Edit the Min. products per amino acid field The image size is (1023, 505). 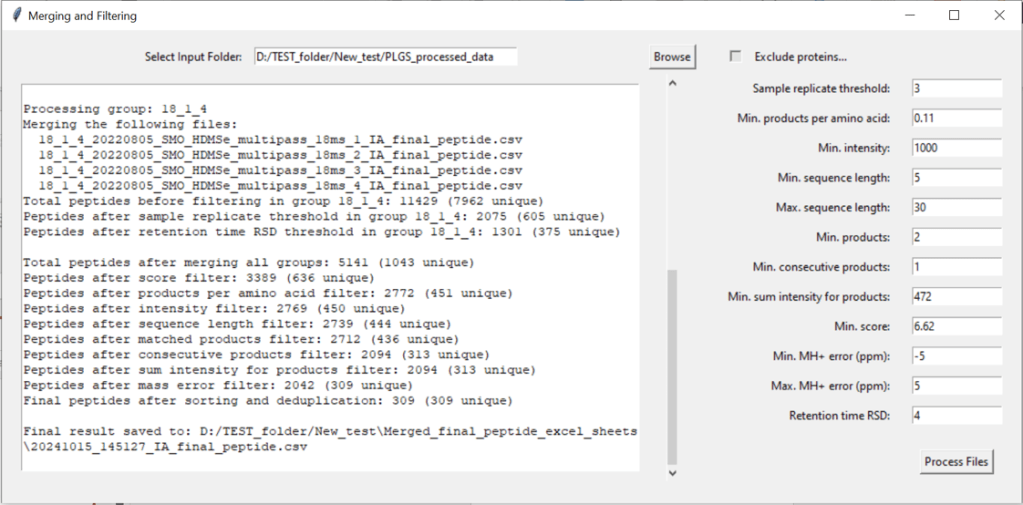pos(955,118)
